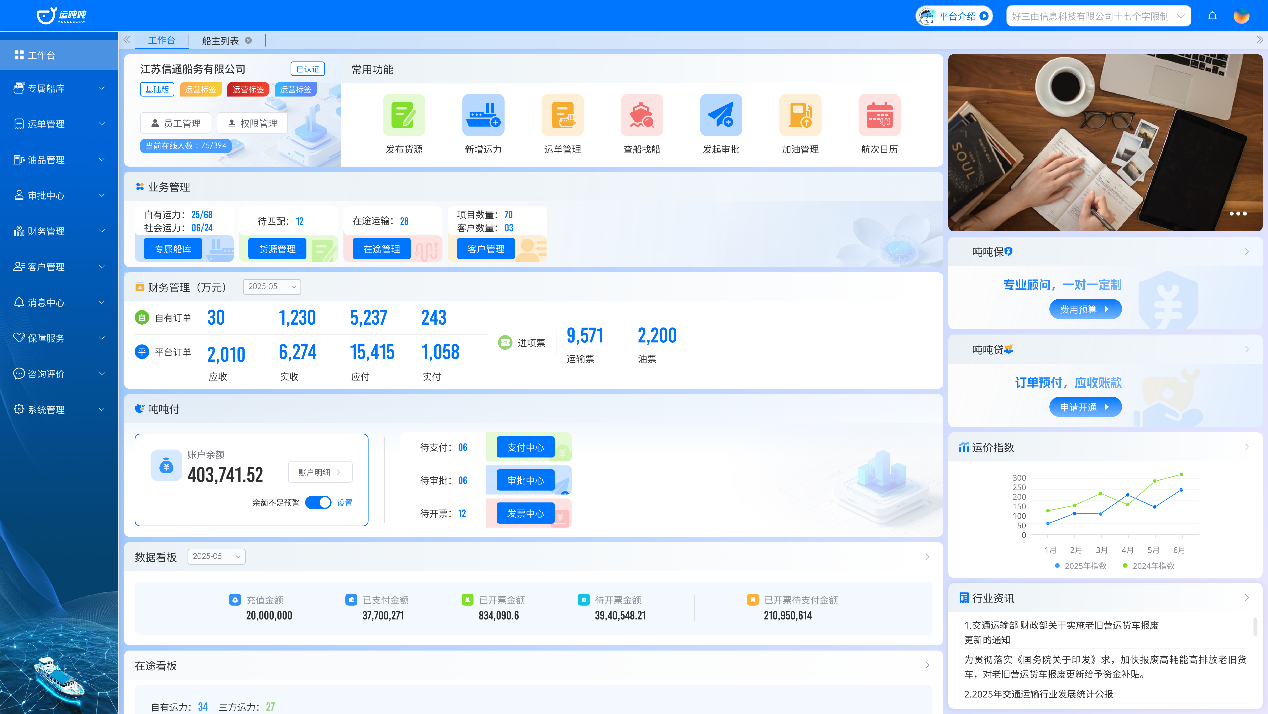Click the notification bell in header
Viewport: 1268px width, 714px height.
(x=1212, y=16)
